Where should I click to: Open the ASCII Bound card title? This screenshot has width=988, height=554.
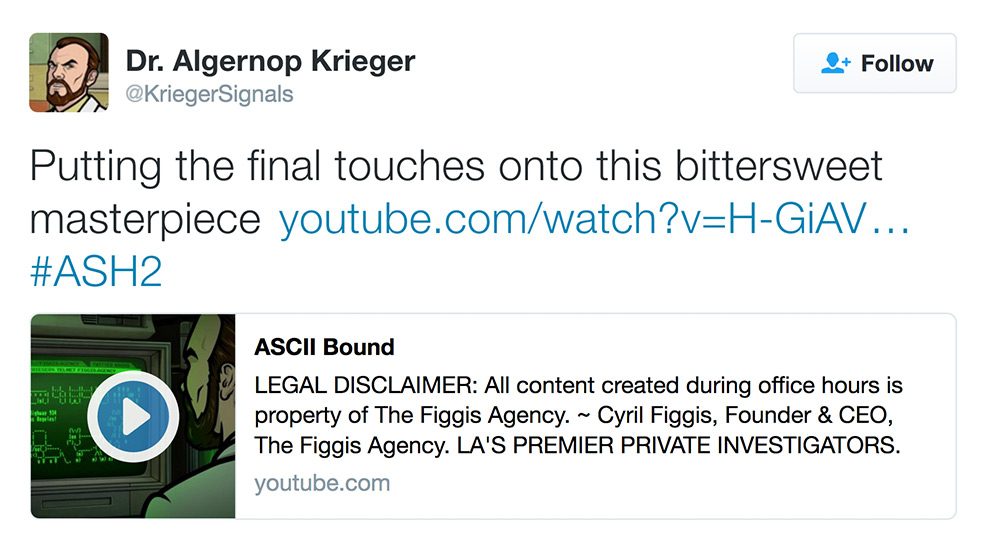pyautogui.click(x=324, y=347)
